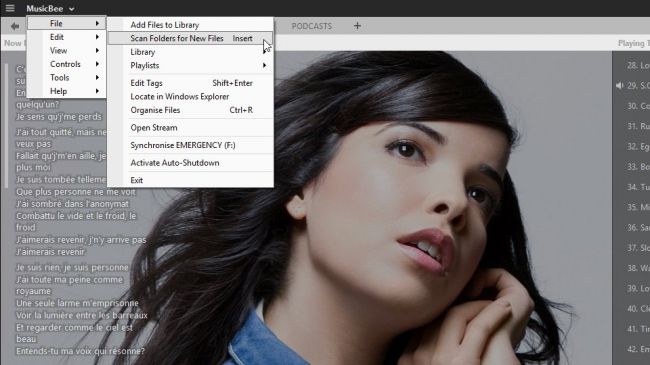Open the View menu
Viewport: 650px width, 365px height.
click(x=67, y=51)
